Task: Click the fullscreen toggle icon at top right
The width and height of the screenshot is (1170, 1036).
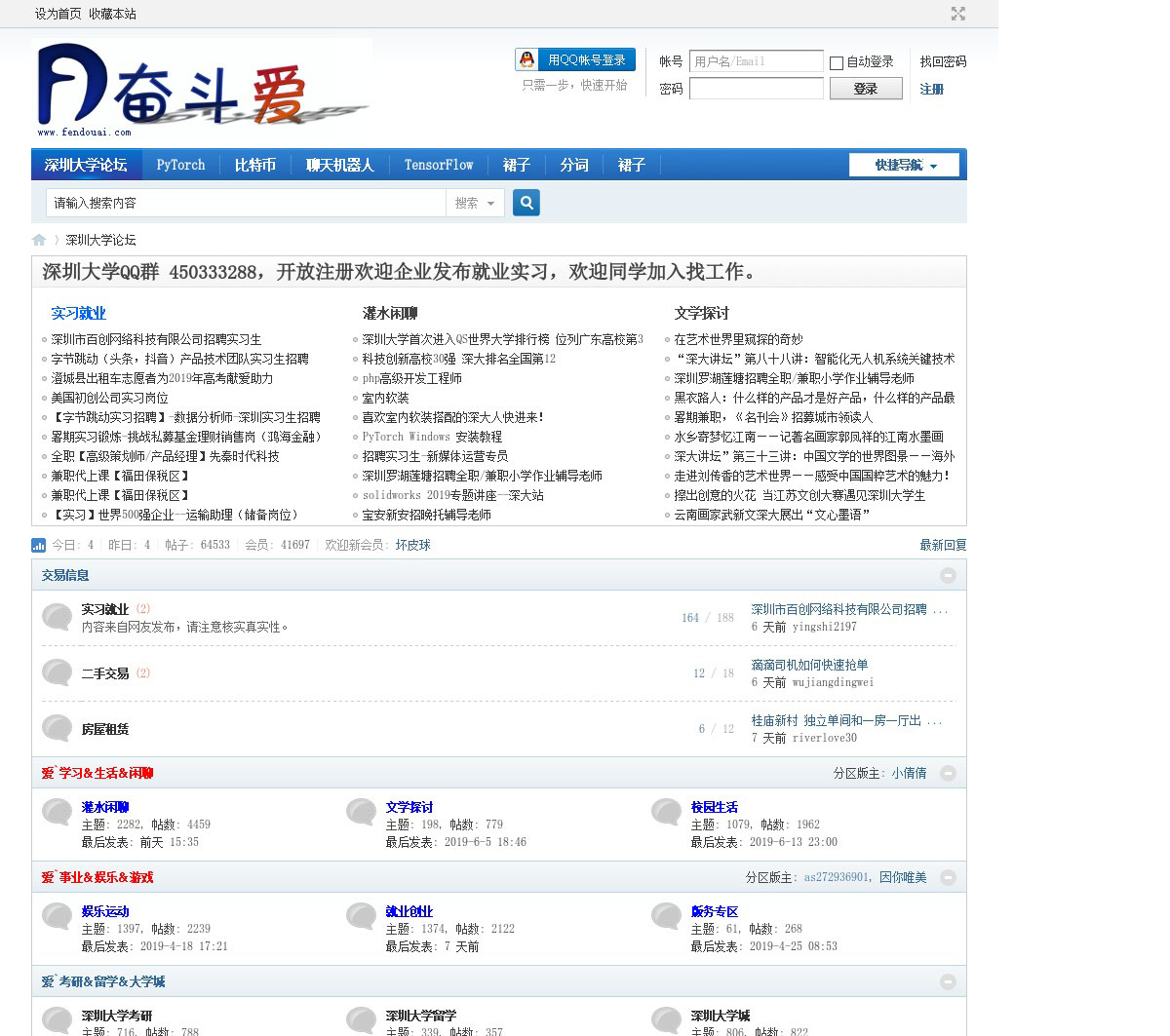Action: coord(958,14)
